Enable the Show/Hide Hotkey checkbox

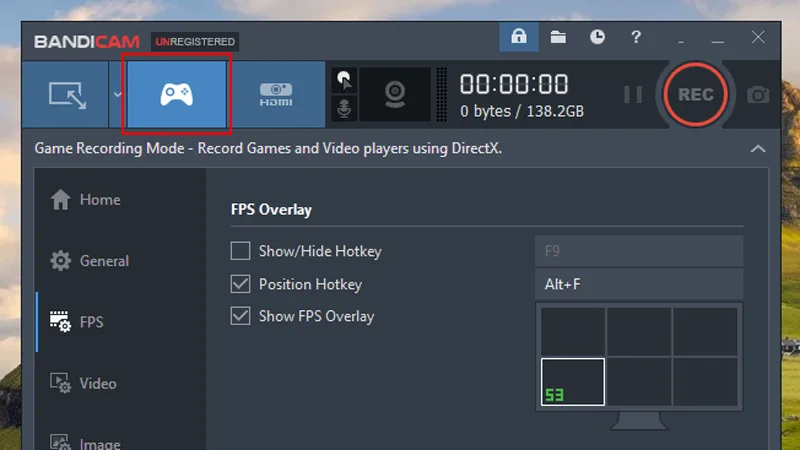click(240, 251)
